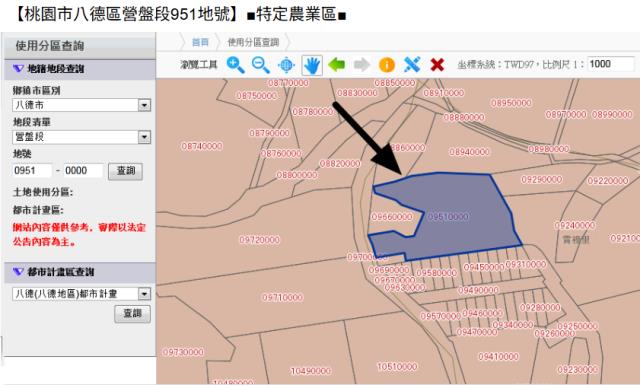Viewport: 640px width, 388px height.
Task: Click parcel label 09720000 on map
Action: (x=260, y=240)
